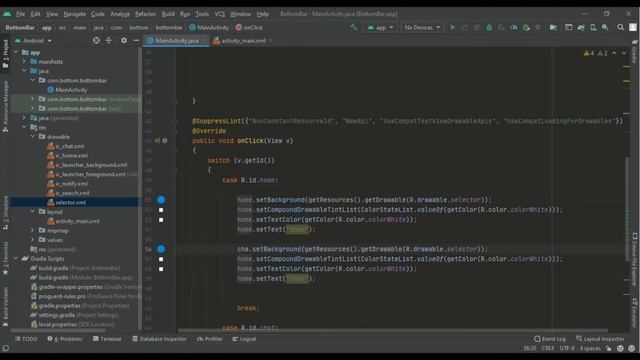Start debugging with the green bug icon
The height and width of the screenshot is (360, 640).
(x=489, y=27)
